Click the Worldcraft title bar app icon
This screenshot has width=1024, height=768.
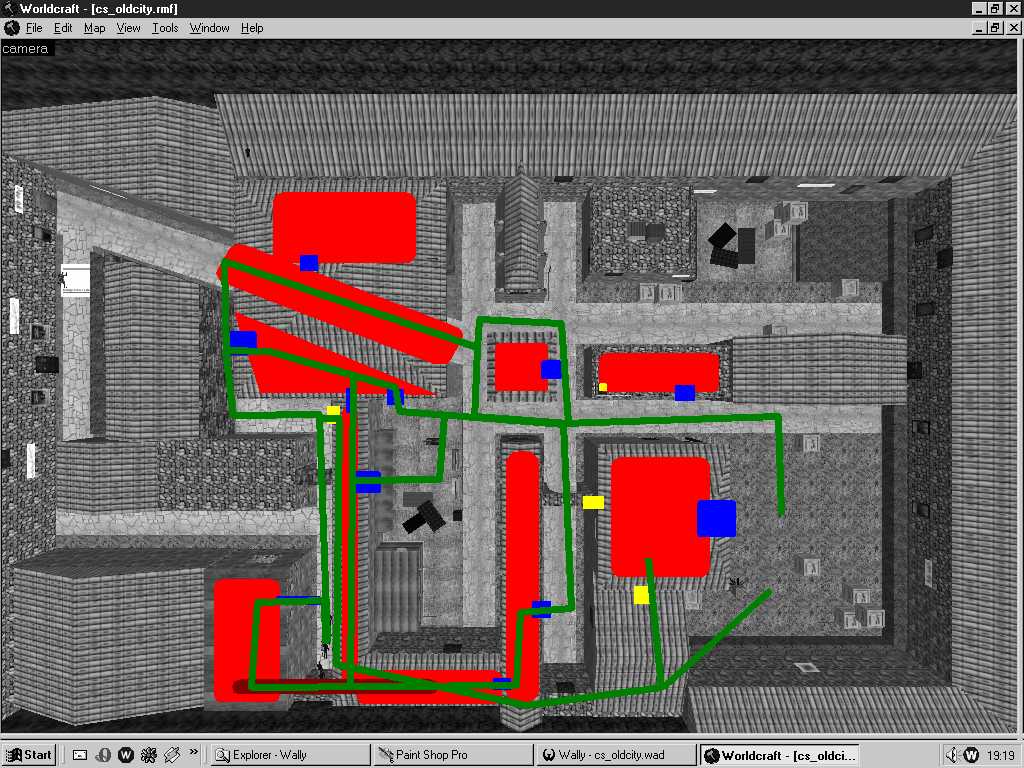pyautogui.click(x=9, y=8)
